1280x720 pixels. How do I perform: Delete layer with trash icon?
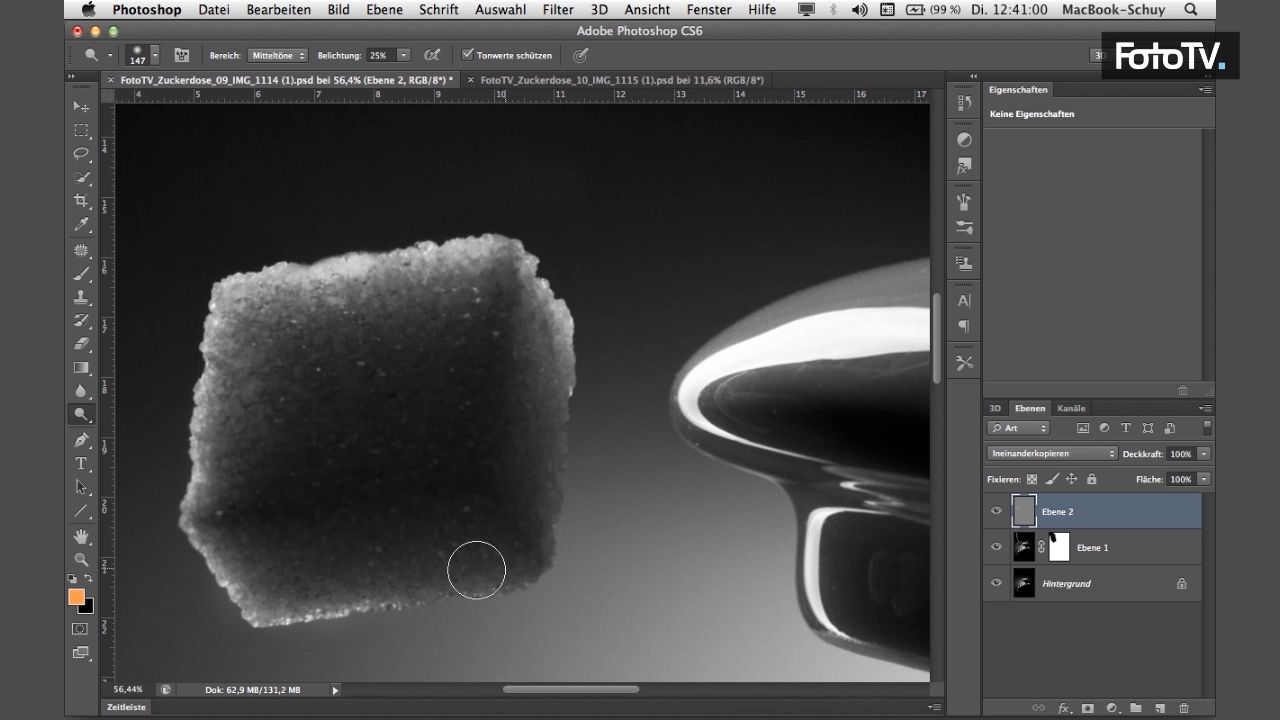pyautogui.click(x=1184, y=708)
